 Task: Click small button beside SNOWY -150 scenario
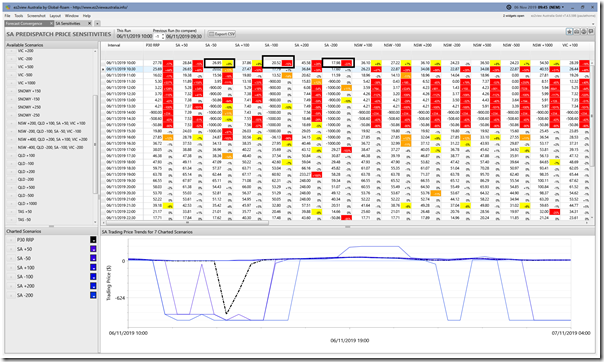point(11,99)
